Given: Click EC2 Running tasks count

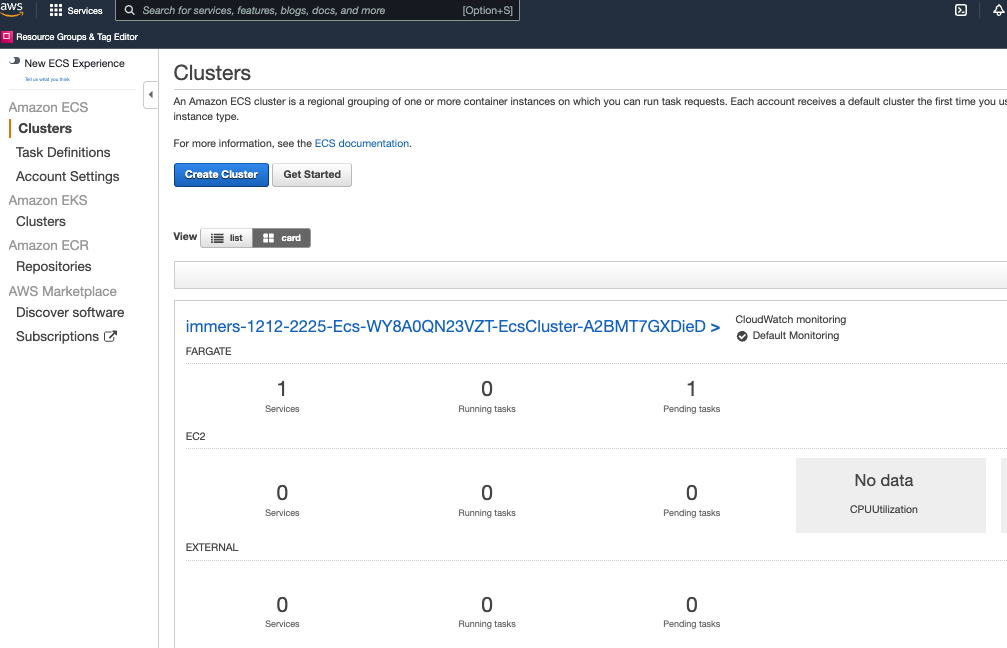Looking at the screenshot, I should 487,493.
